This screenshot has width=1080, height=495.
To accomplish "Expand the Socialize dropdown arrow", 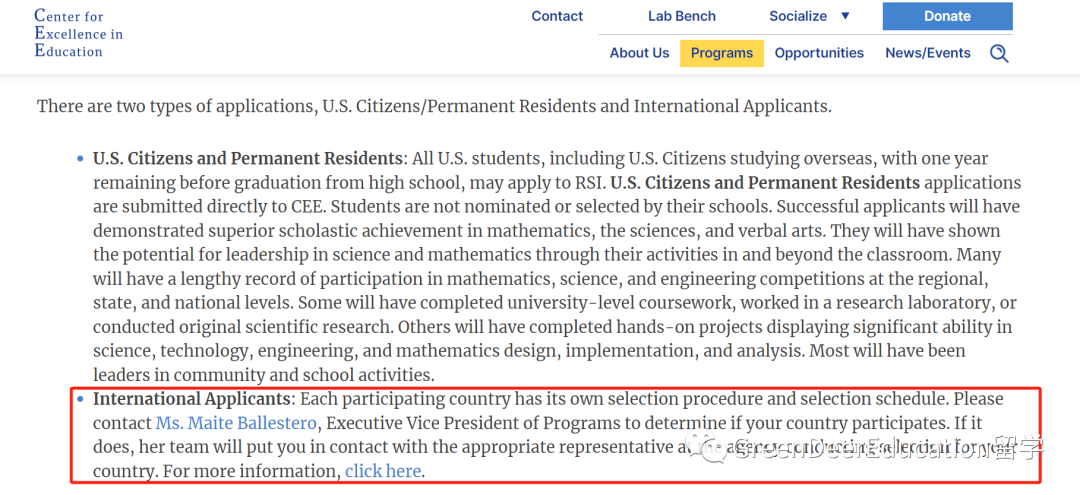I will click(845, 16).
